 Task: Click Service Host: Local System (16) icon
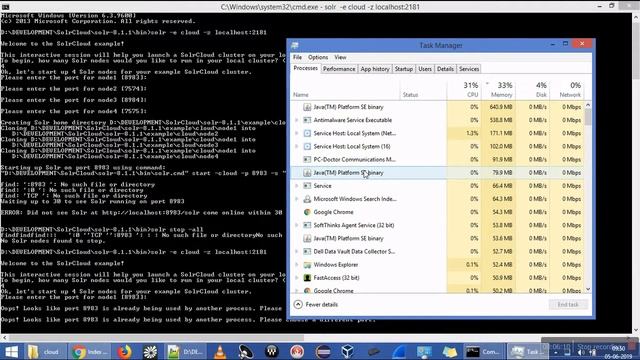pyautogui.click(x=307, y=146)
